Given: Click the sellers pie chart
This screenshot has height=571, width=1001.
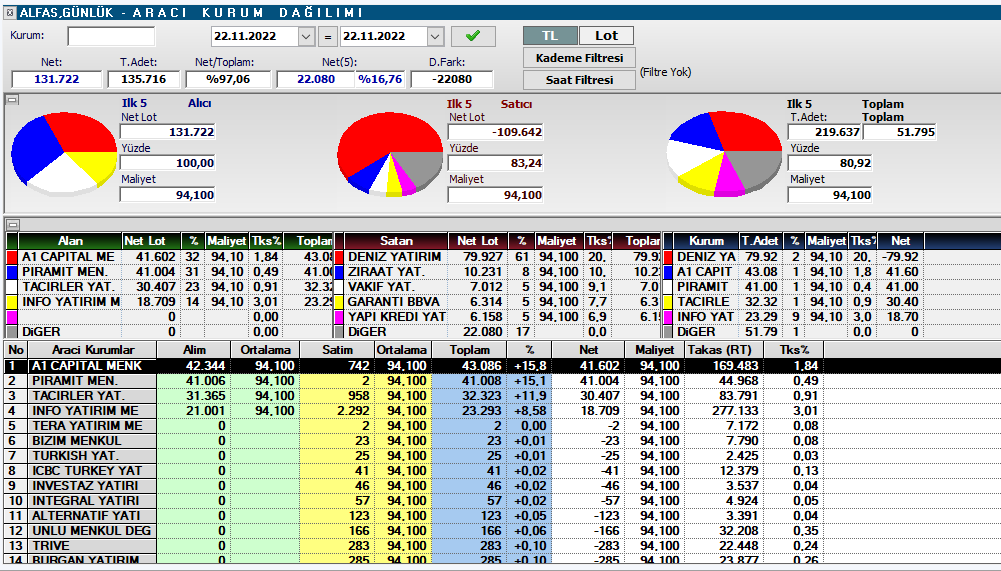Looking at the screenshot, I should (x=389, y=153).
